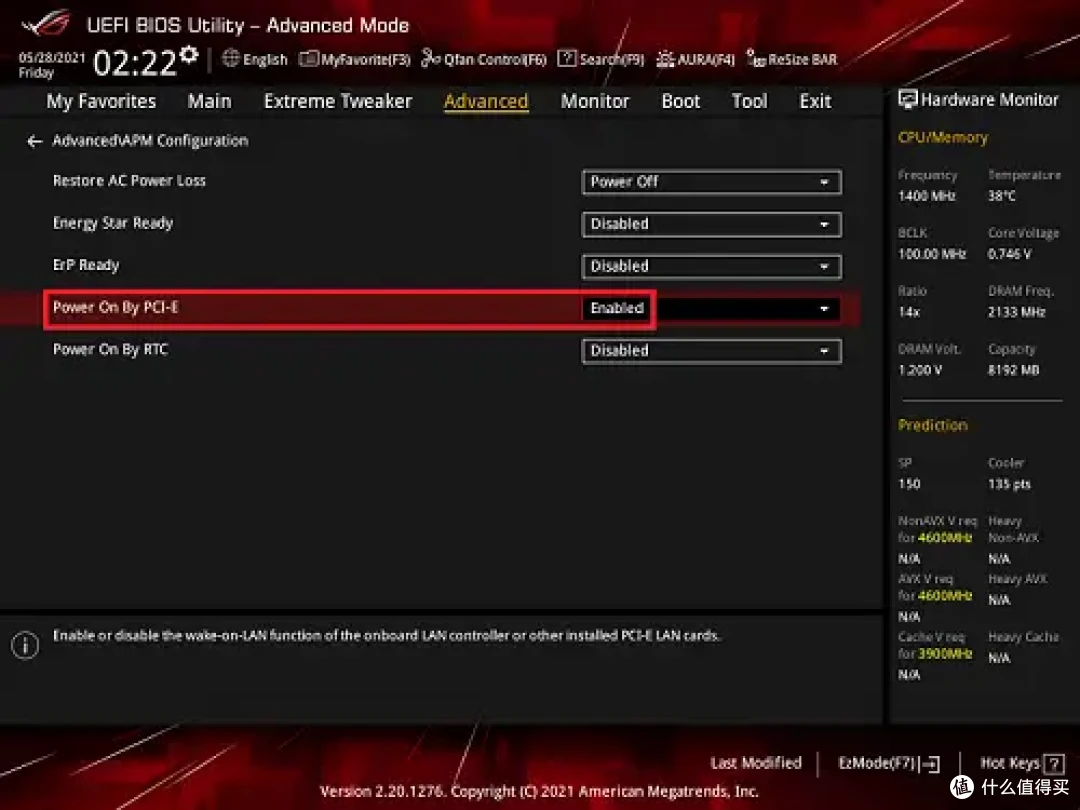This screenshot has height=810, width=1080.
Task: Open AURA(F4) lighting settings
Action: [x=696, y=59]
